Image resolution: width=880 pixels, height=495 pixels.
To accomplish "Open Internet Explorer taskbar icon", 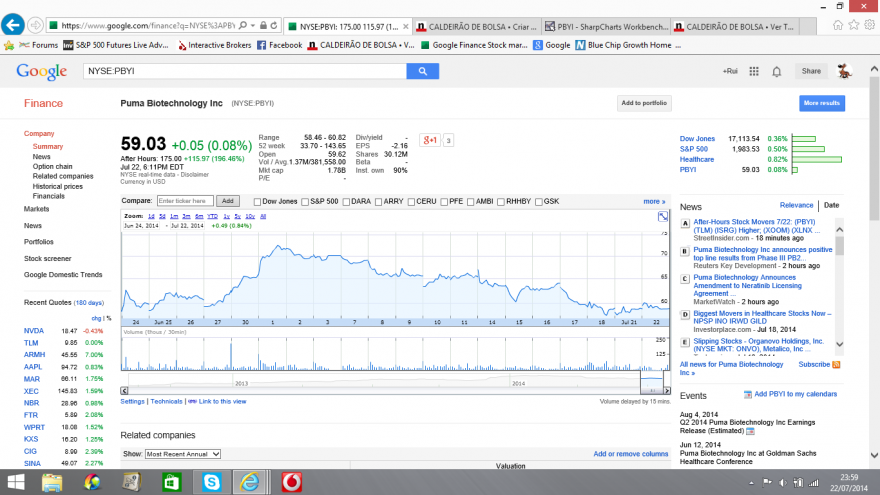I will tap(250, 482).
